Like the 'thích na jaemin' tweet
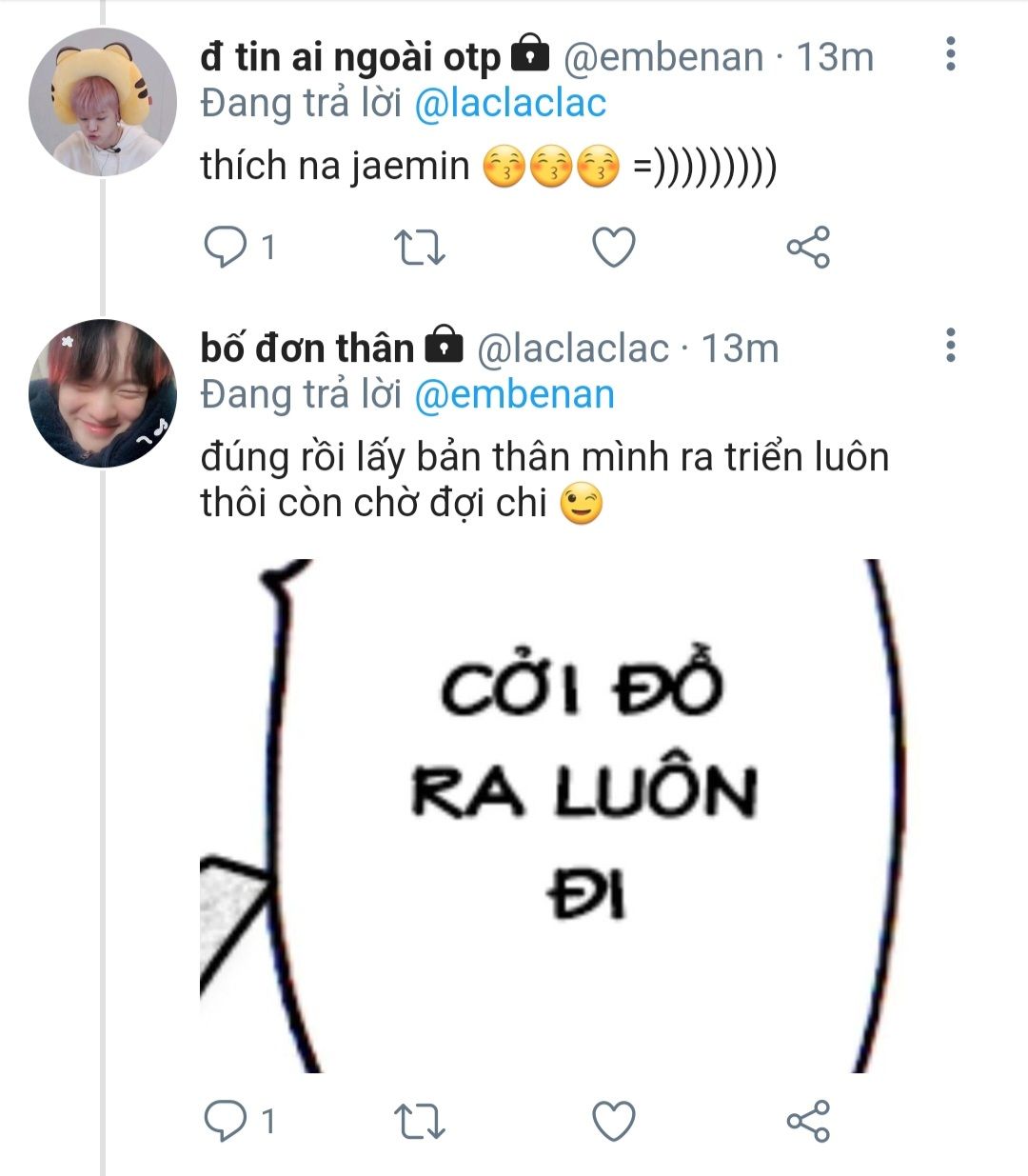Image resolution: width=1028 pixels, height=1176 pixels. [614, 248]
